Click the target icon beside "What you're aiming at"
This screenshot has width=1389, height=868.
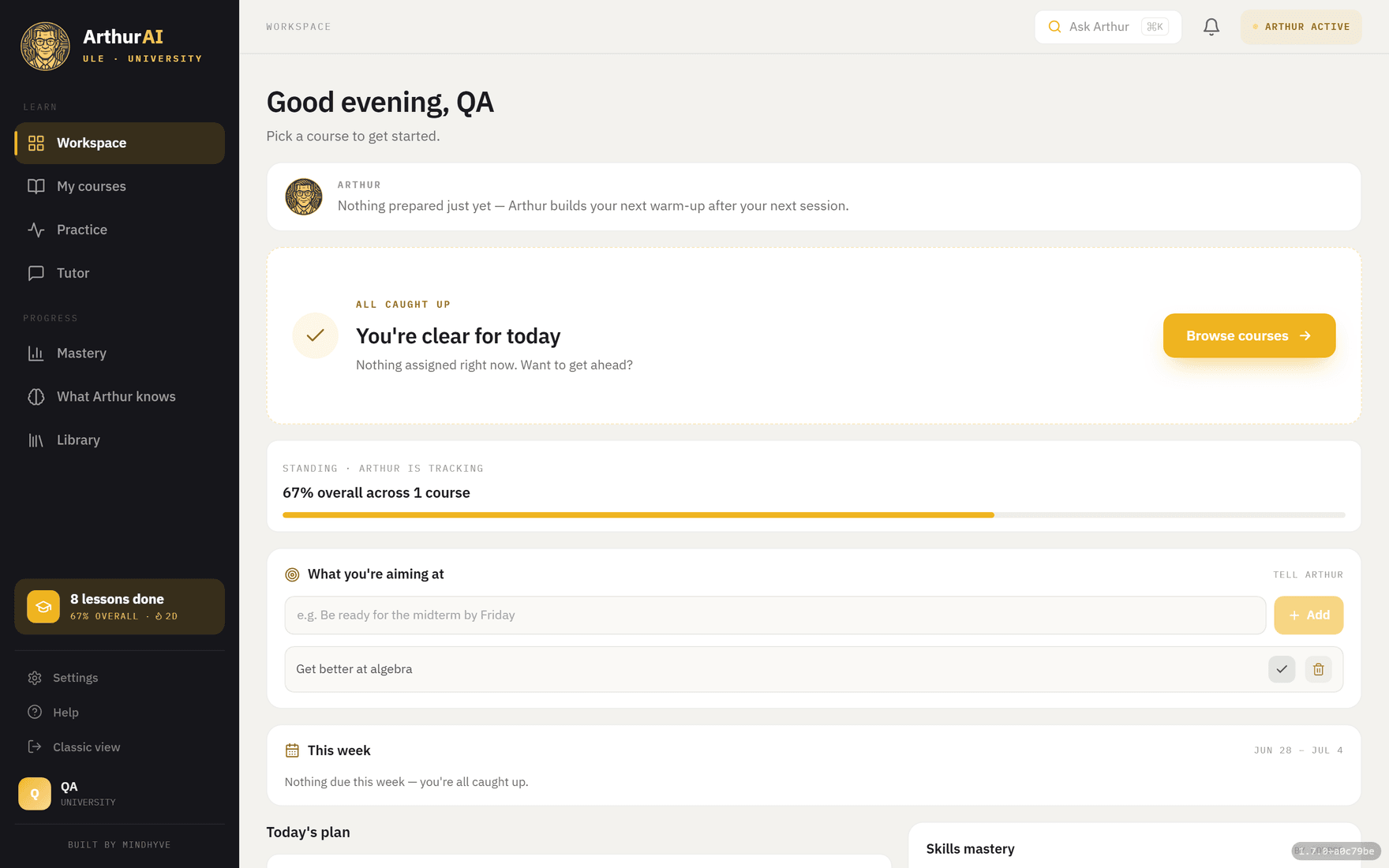click(x=292, y=574)
